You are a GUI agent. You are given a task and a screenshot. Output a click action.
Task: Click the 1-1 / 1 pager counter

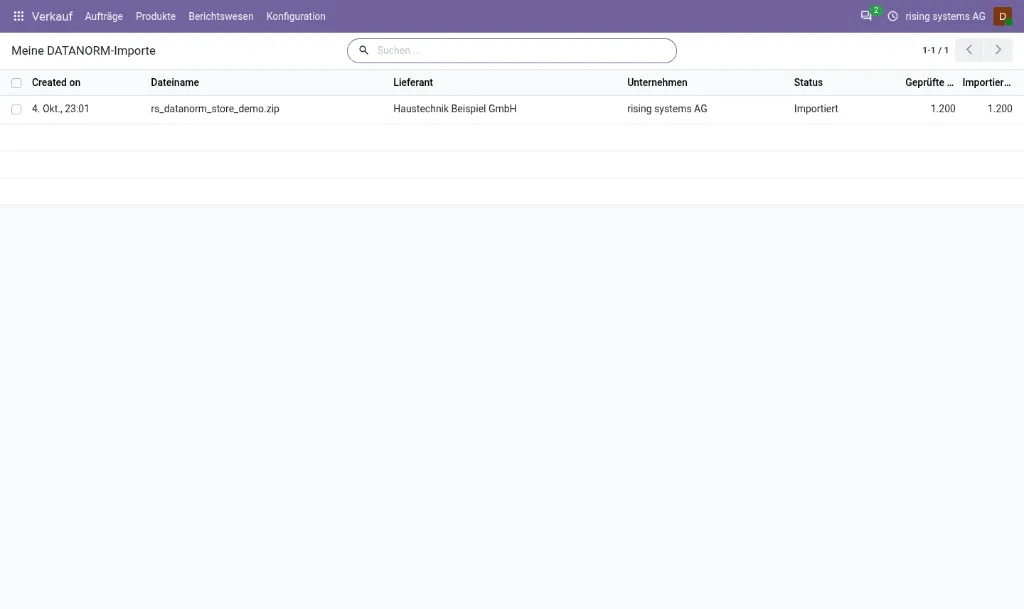[935, 50]
